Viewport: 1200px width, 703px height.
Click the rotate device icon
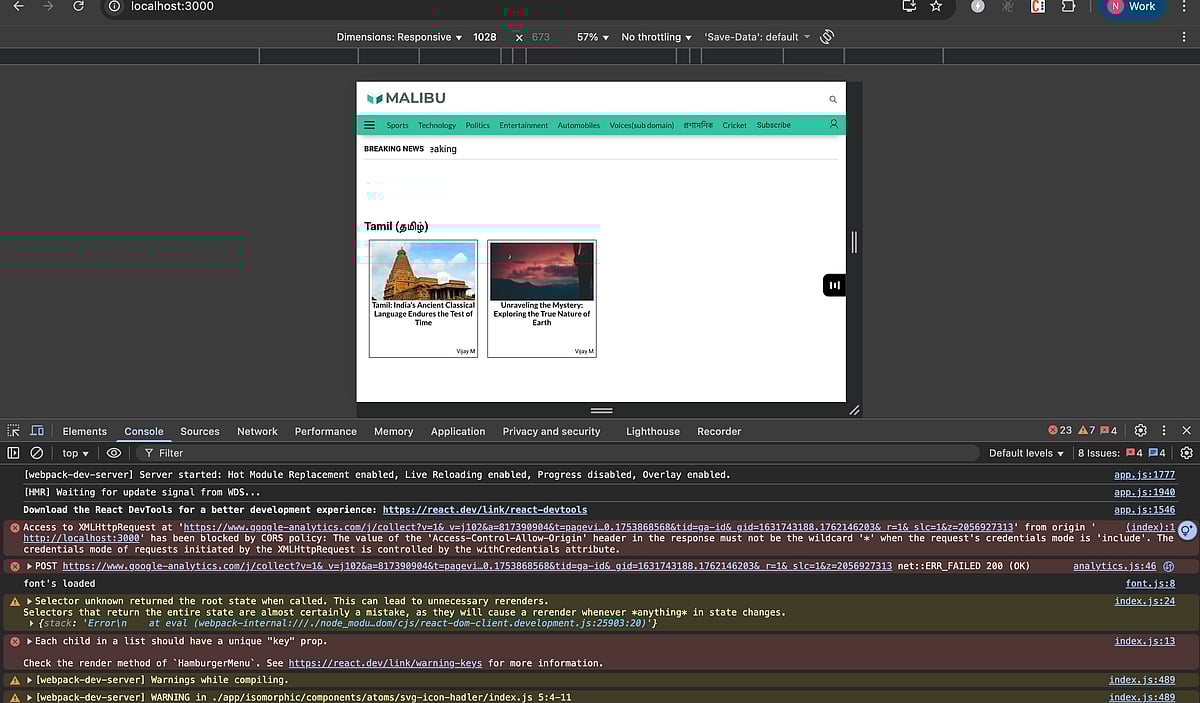[827, 37]
